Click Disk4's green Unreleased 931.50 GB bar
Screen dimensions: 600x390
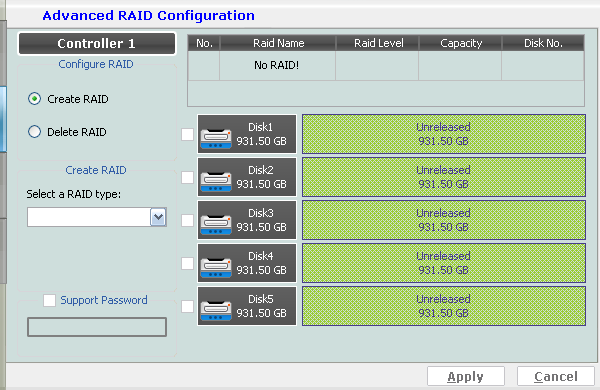[x=443, y=263]
